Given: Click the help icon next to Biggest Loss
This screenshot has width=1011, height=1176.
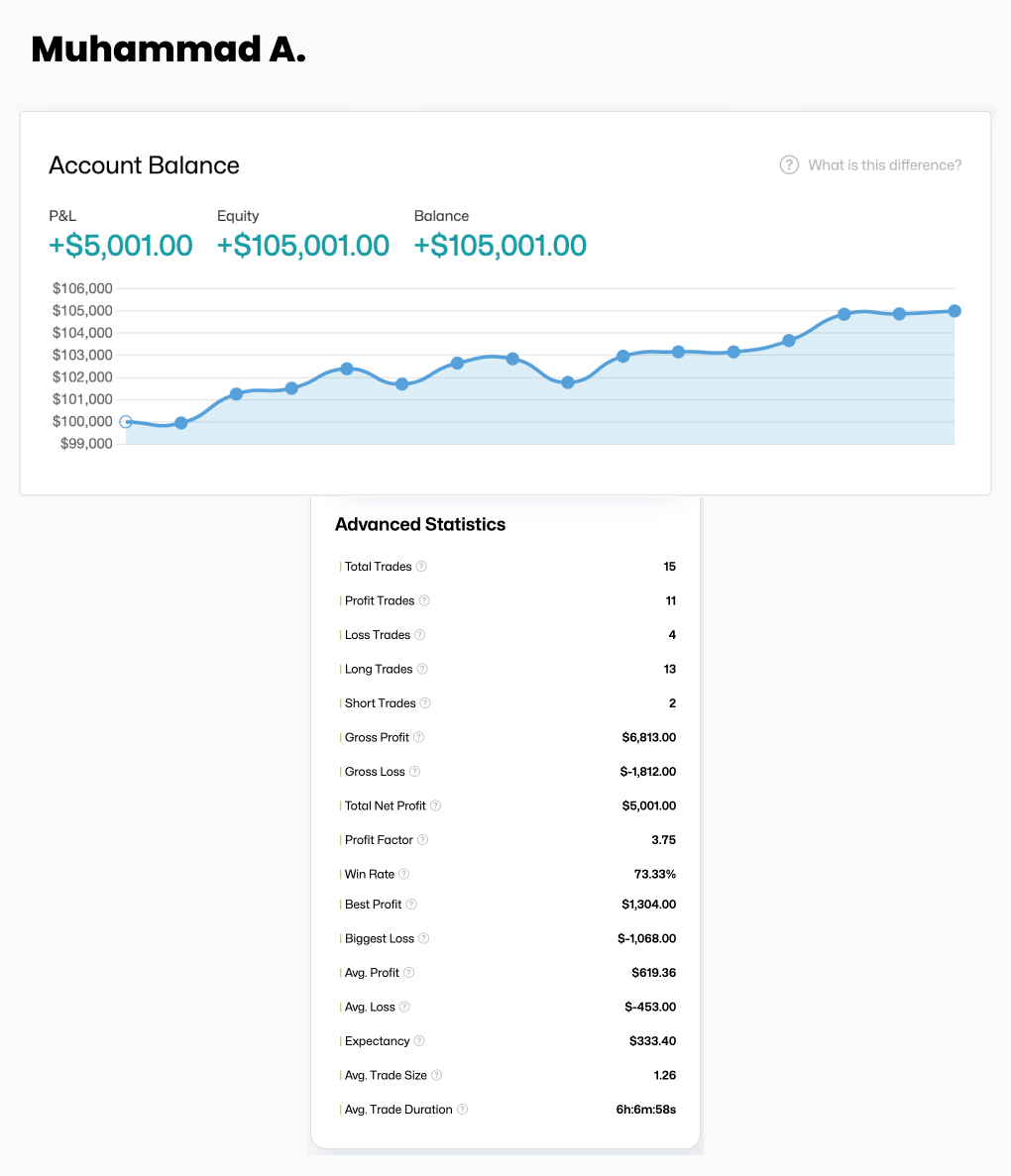Looking at the screenshot, I should pyautogui.click(x=423, y=938).
